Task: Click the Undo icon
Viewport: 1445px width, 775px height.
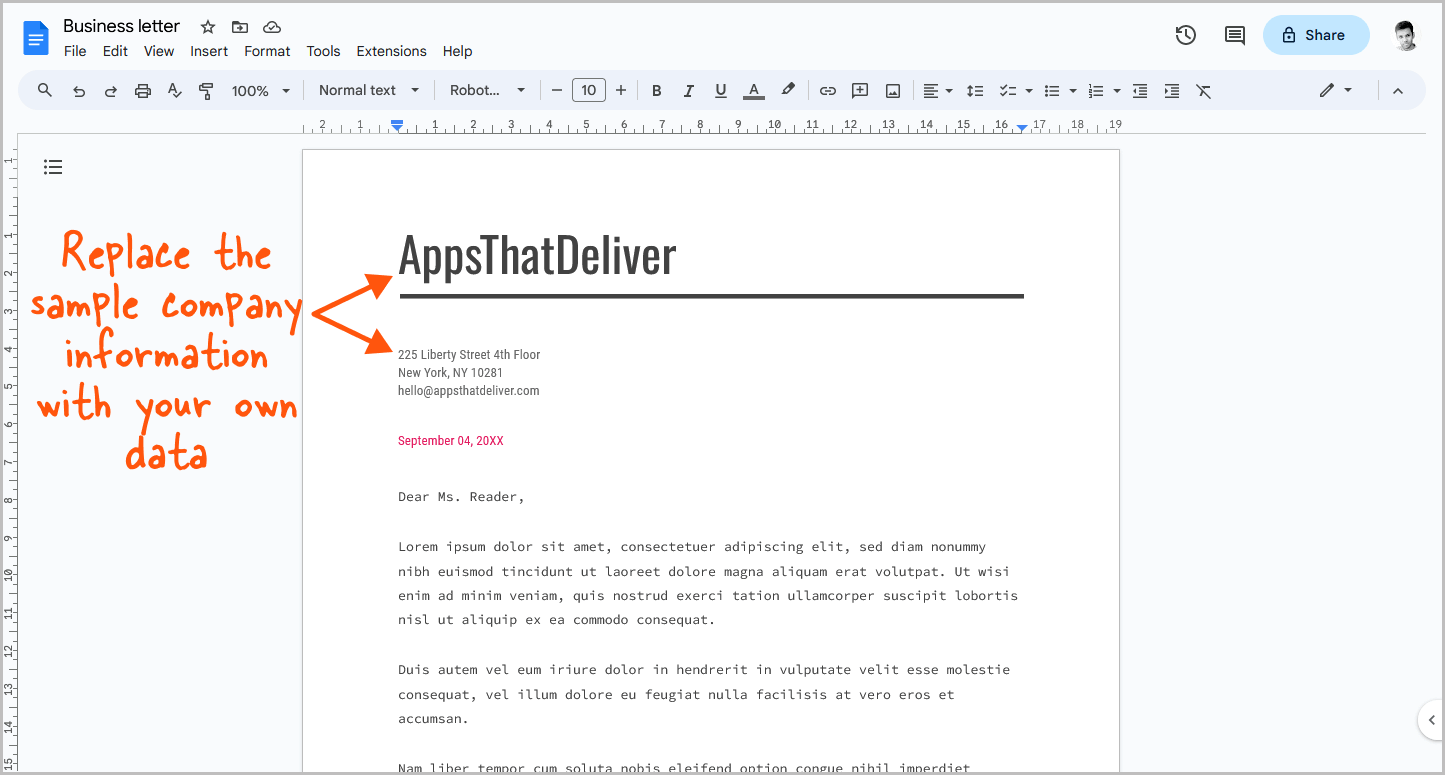Action: 78,89
